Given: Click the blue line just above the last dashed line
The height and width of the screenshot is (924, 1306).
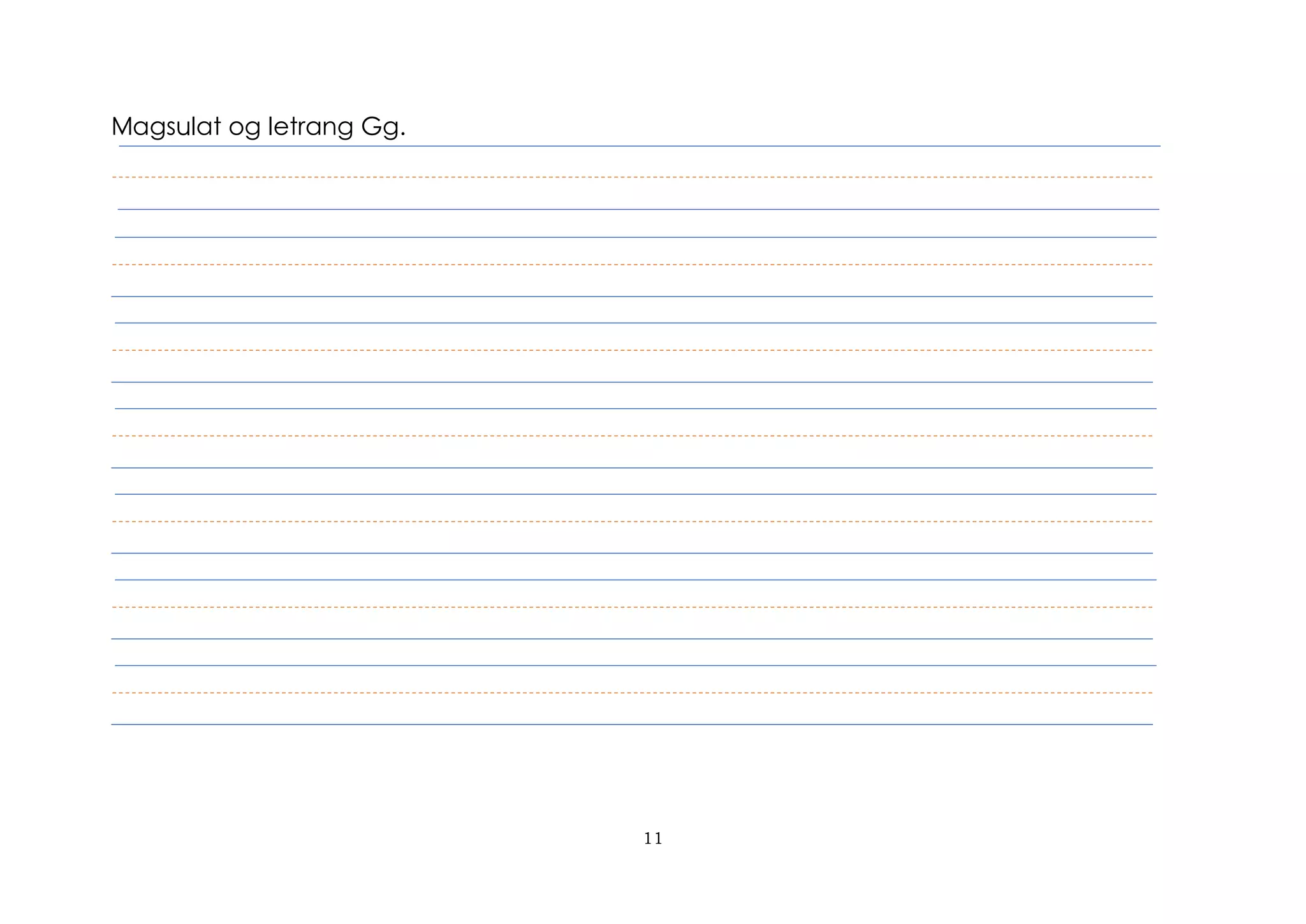Looking at the screenshot, I should click(635, 666).
